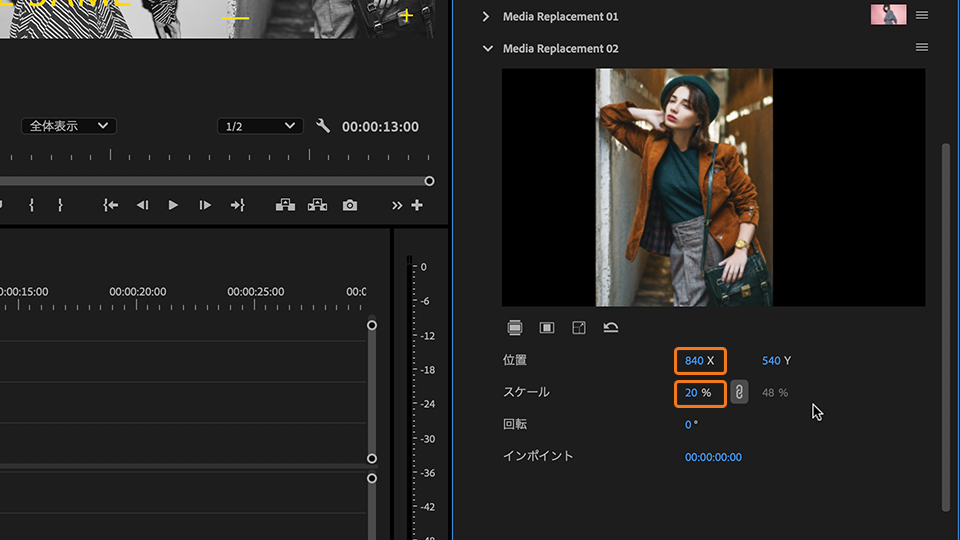Screen dimensions: 960x540
Task: Open the 全体表示 zoom level dropdown
Action: click(x=69, y=126)
